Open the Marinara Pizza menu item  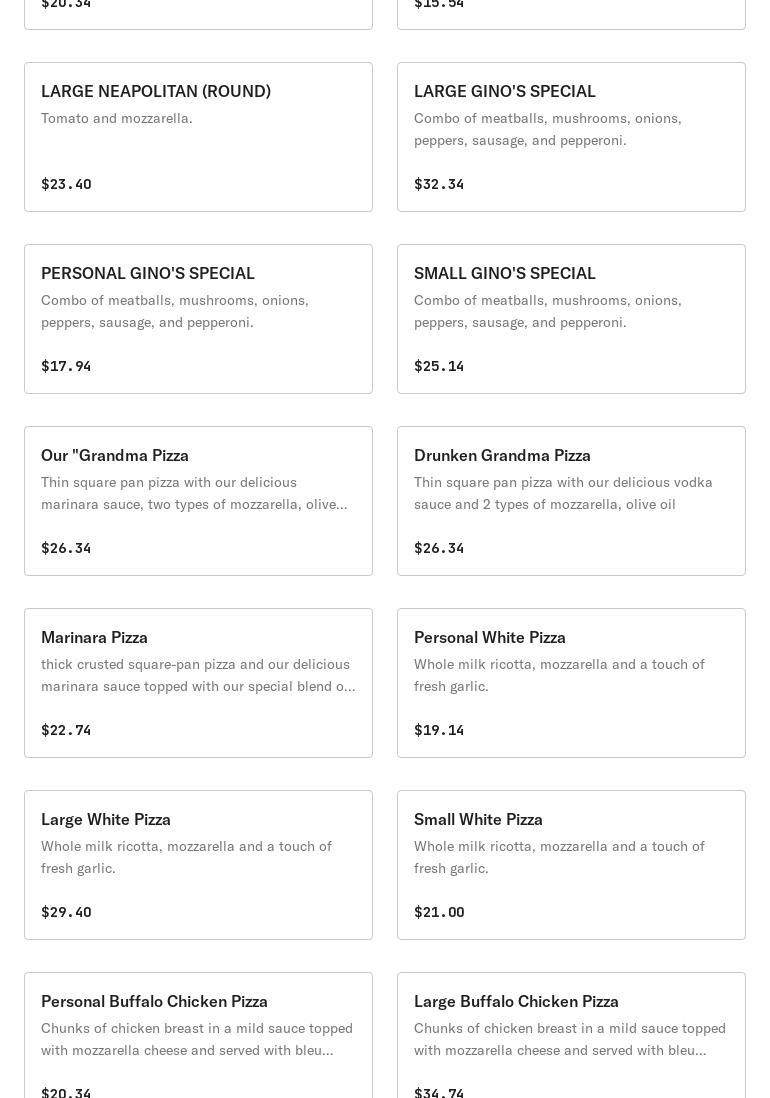[198, 683]
